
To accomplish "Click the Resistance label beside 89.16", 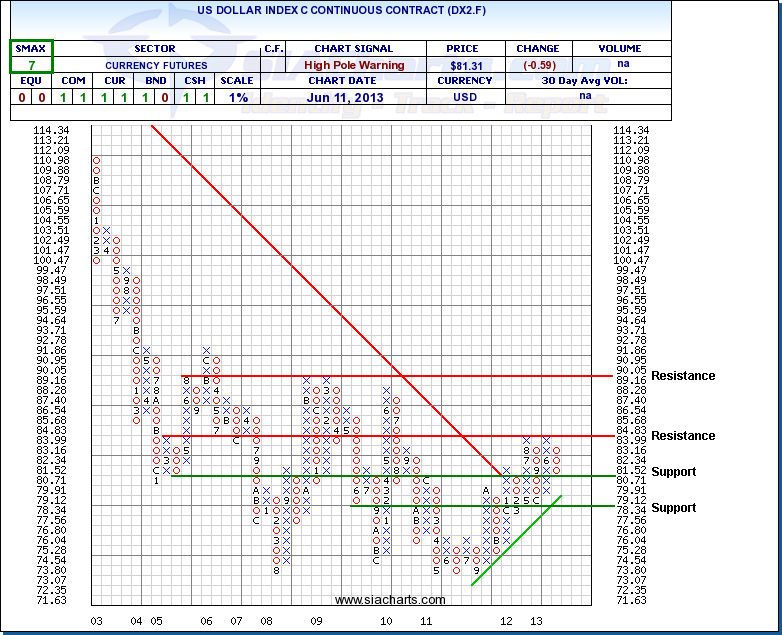I will (683, 376).
